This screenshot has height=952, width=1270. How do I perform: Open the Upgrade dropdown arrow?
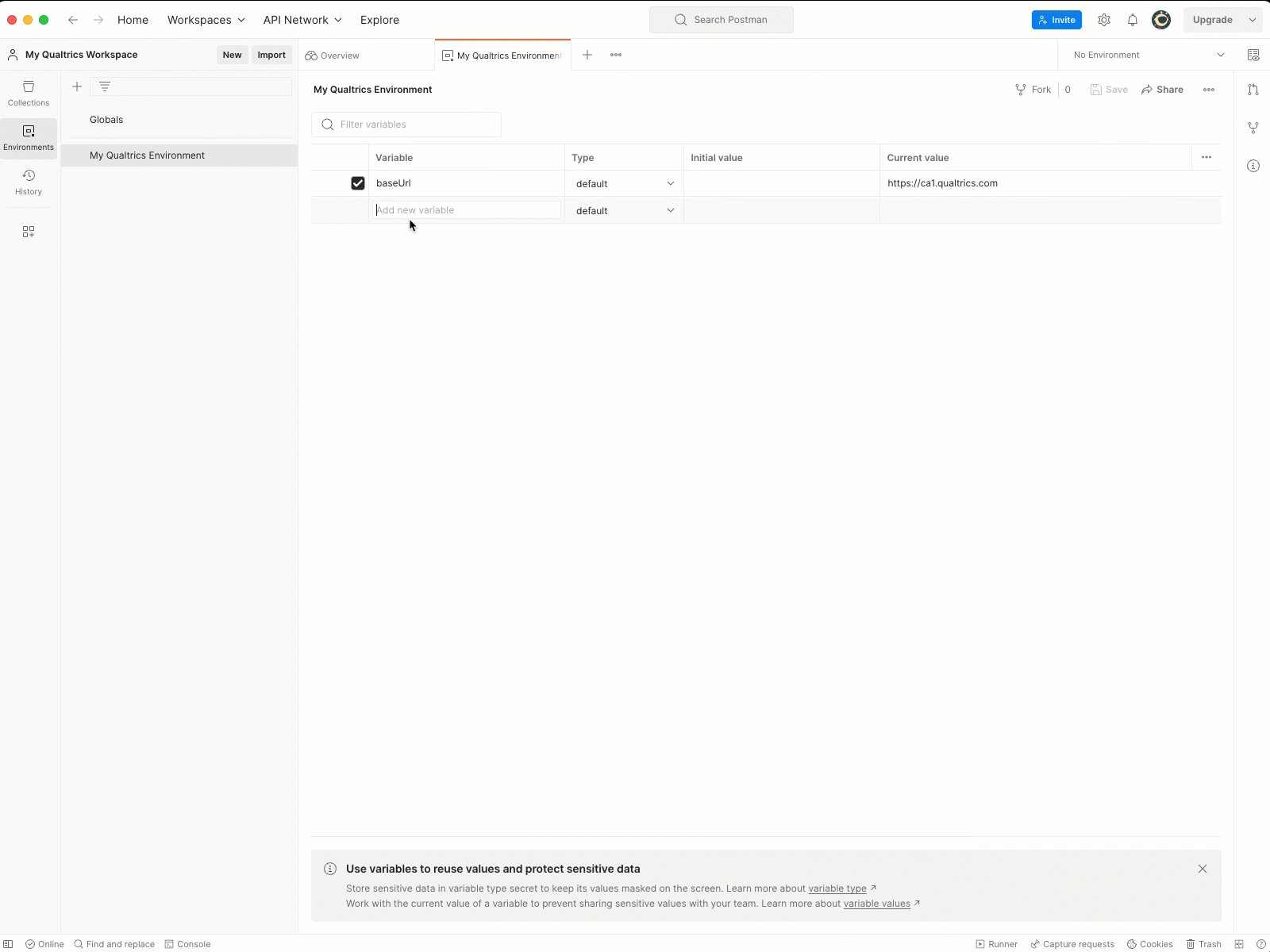point(1253,20)
